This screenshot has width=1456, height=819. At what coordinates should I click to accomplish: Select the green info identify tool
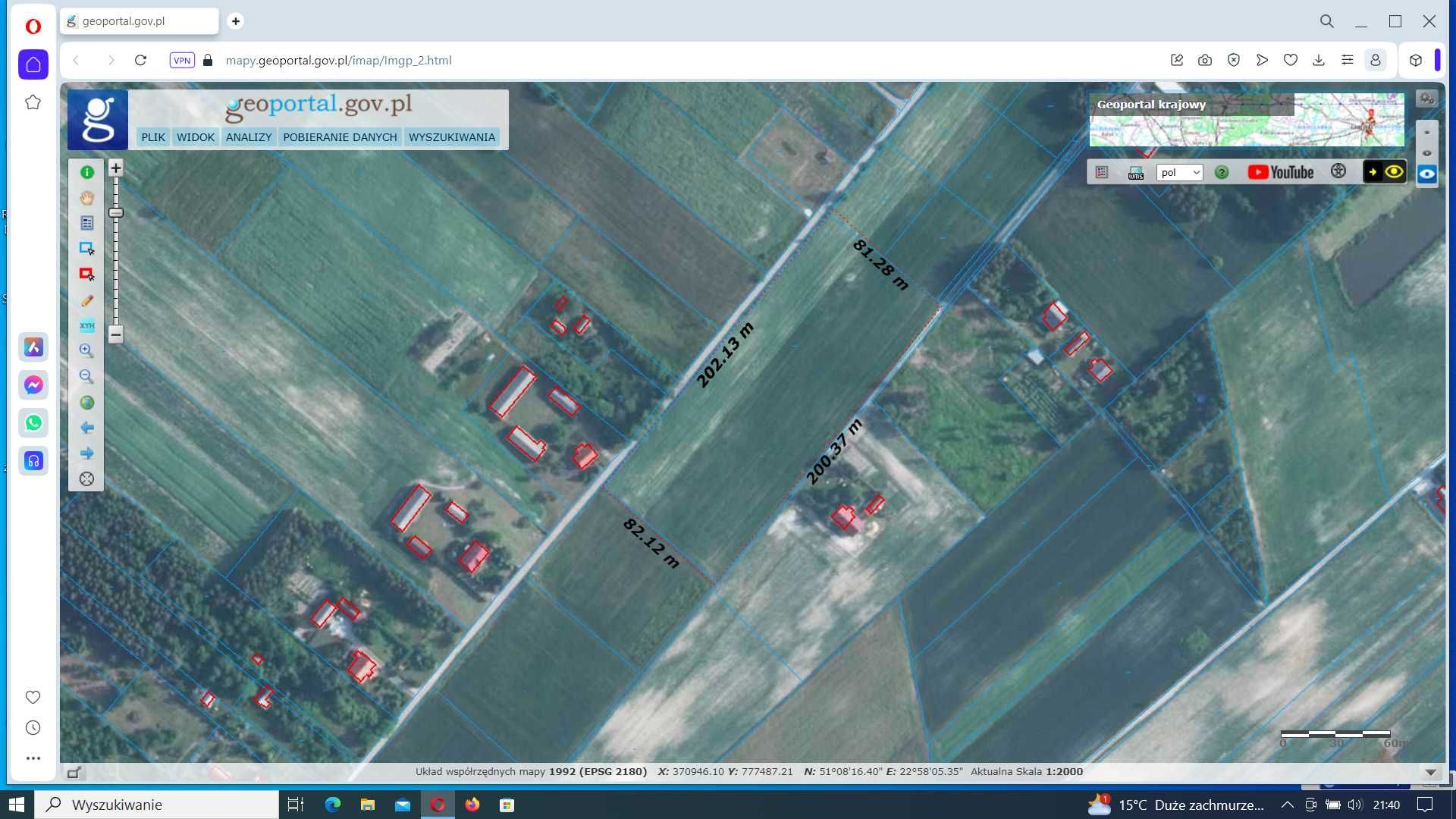[86, 172]
